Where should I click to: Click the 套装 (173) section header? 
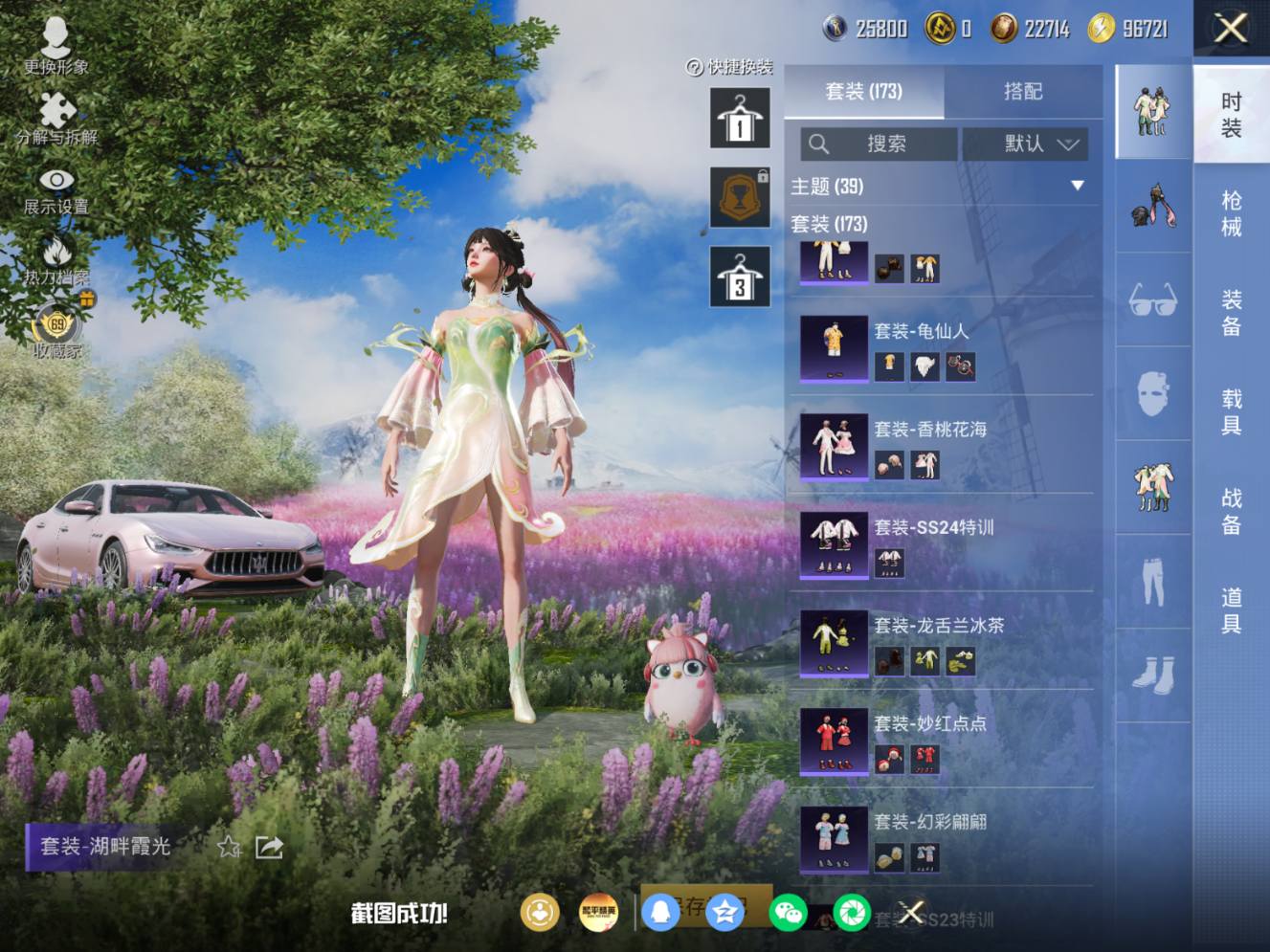pos(829,224)
